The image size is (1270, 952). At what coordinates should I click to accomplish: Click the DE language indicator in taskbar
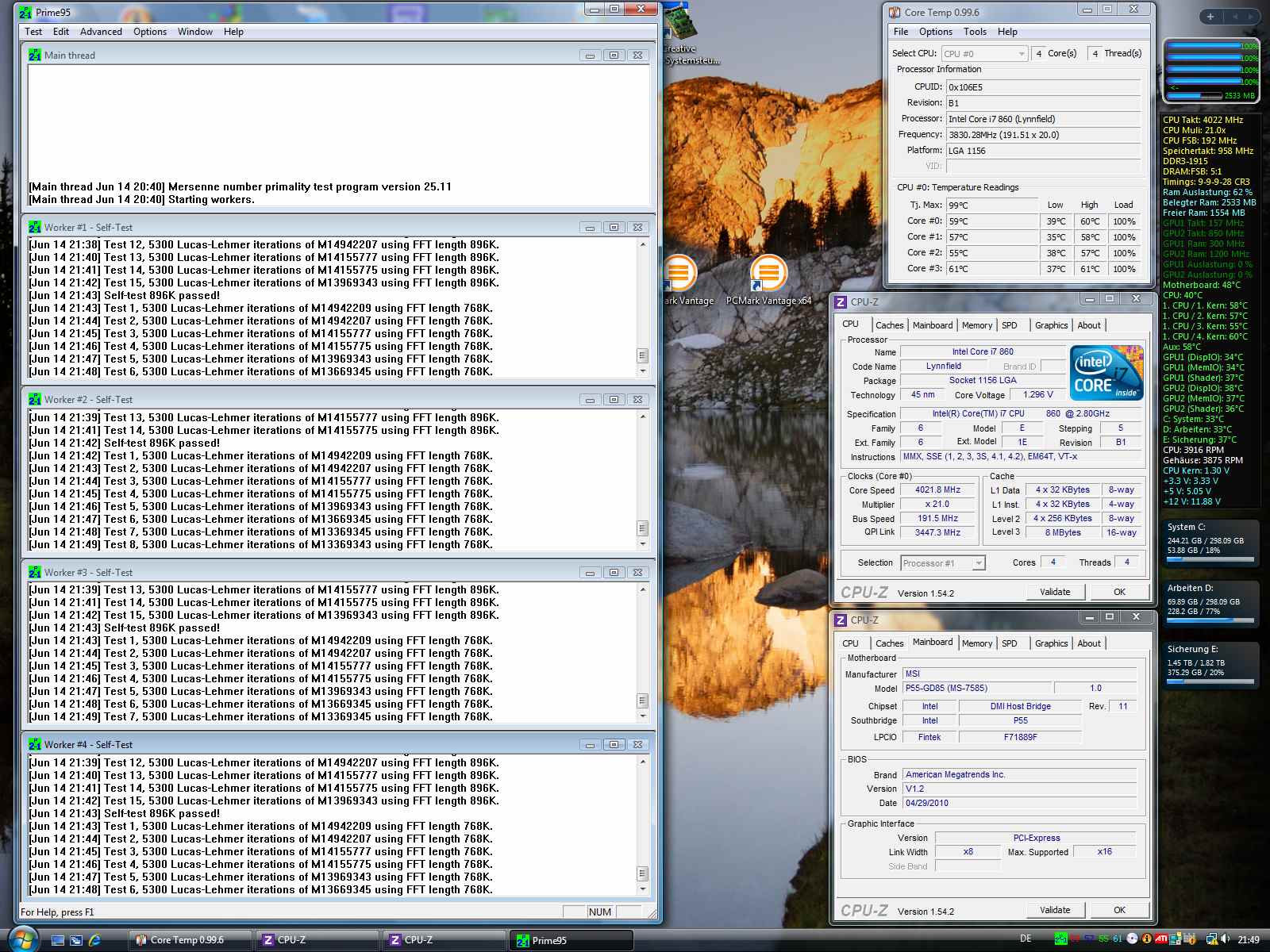[1026, 939]
